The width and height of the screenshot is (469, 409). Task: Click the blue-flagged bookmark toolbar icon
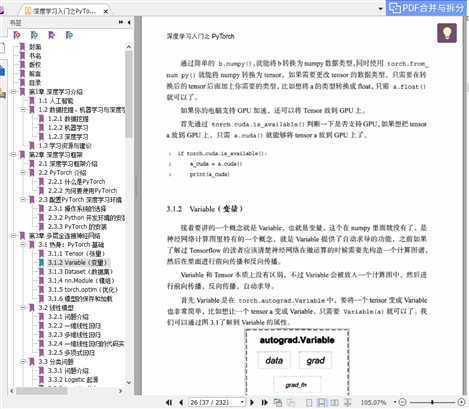pos(69,35)
